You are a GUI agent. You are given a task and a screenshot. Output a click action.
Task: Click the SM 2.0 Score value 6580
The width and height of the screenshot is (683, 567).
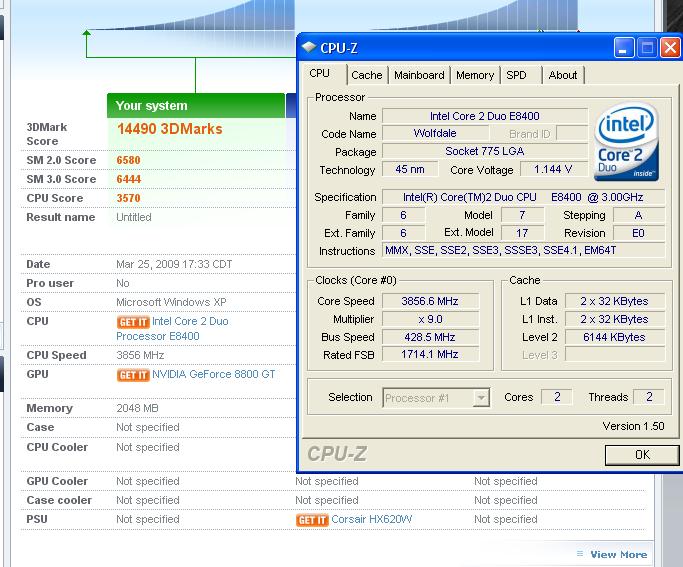pyautogui.click(x=128, y=160)
